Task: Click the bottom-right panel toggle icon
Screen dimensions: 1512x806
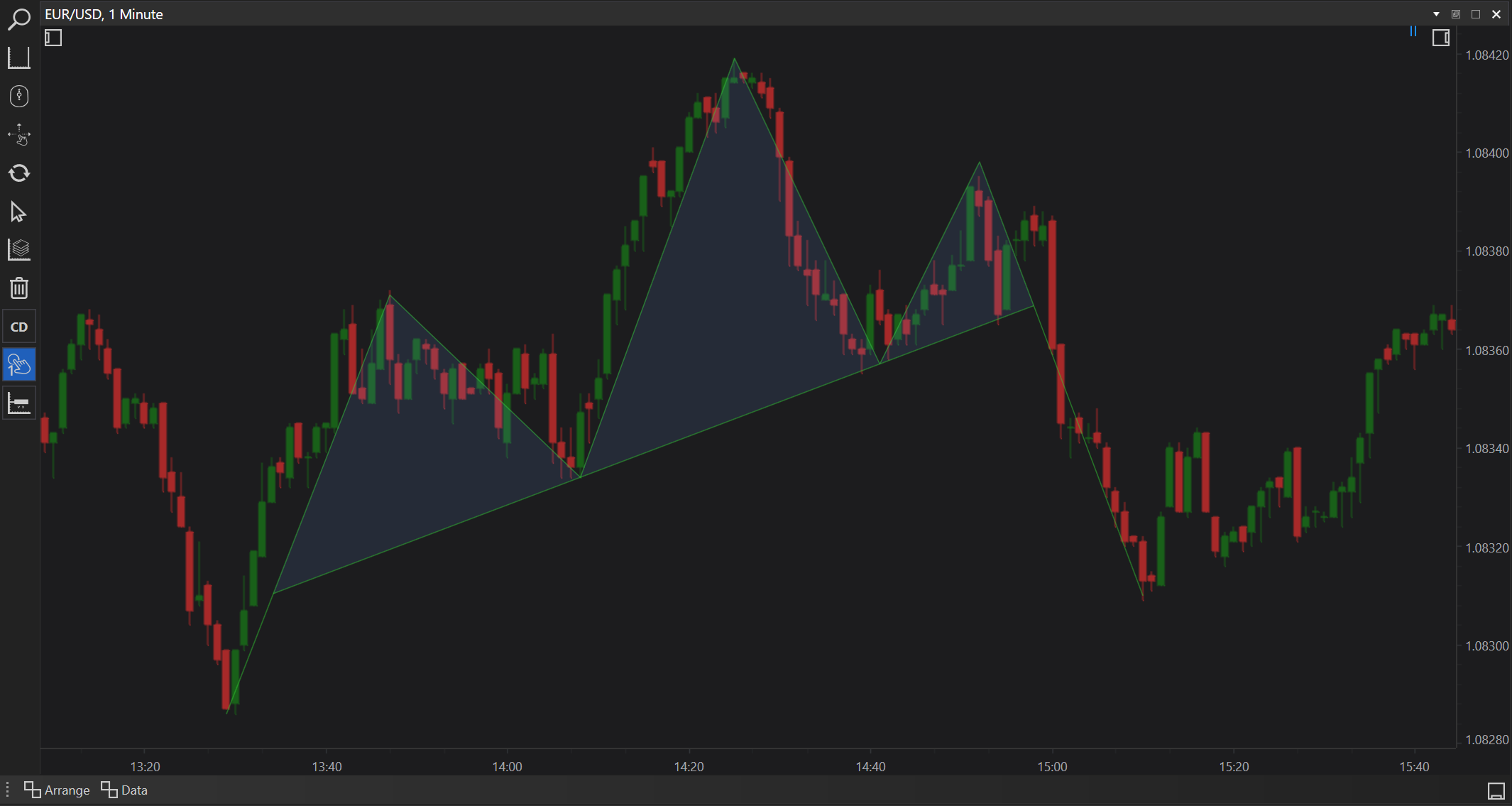Action: [1496, 790]
